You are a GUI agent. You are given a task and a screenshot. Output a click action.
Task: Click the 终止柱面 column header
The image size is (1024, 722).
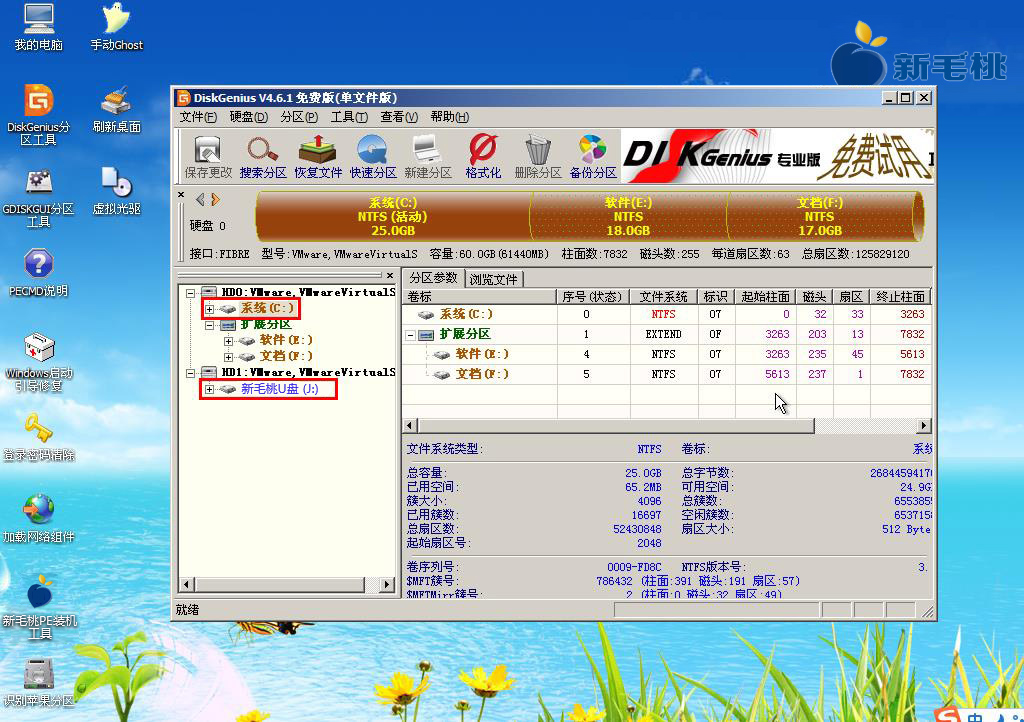901,297
